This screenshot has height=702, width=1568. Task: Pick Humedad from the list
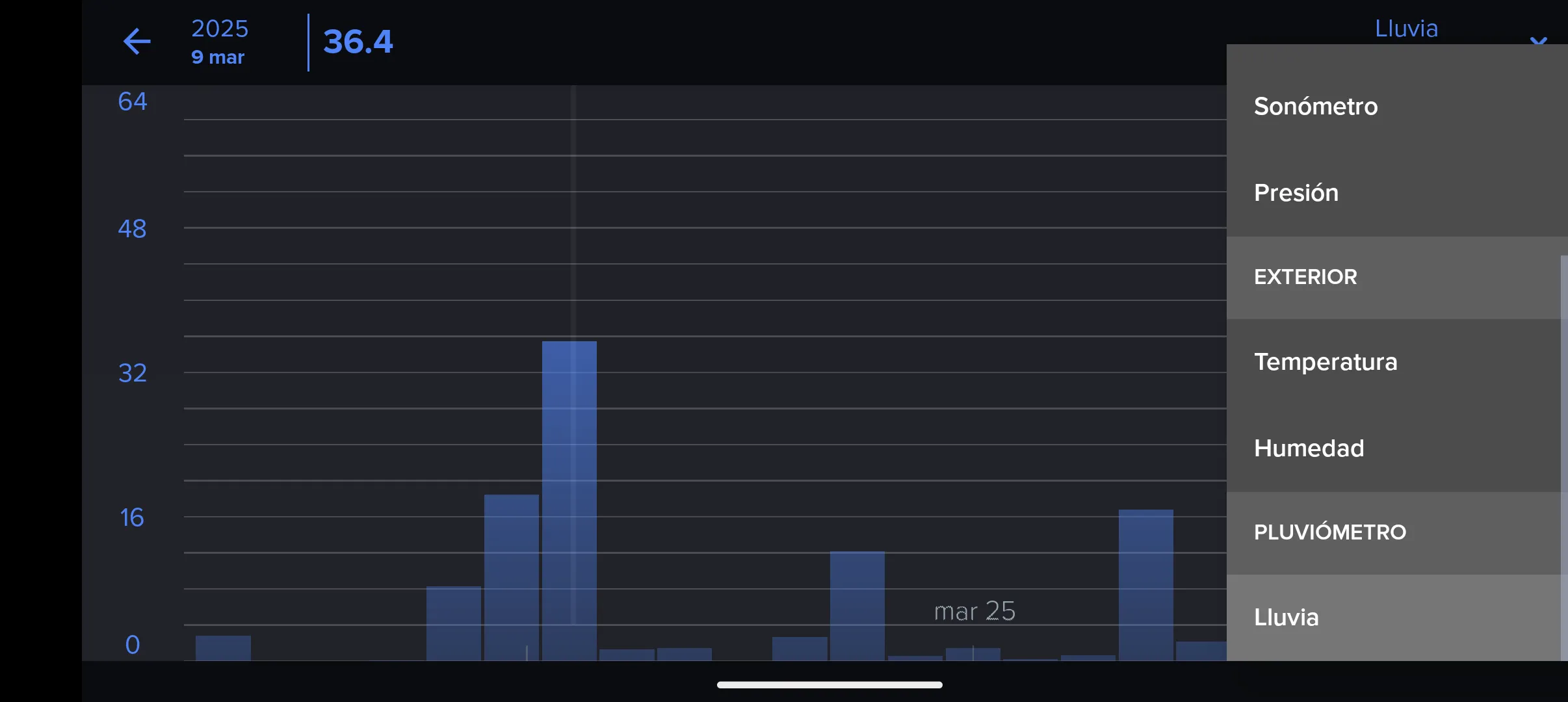click(1309, 448)
